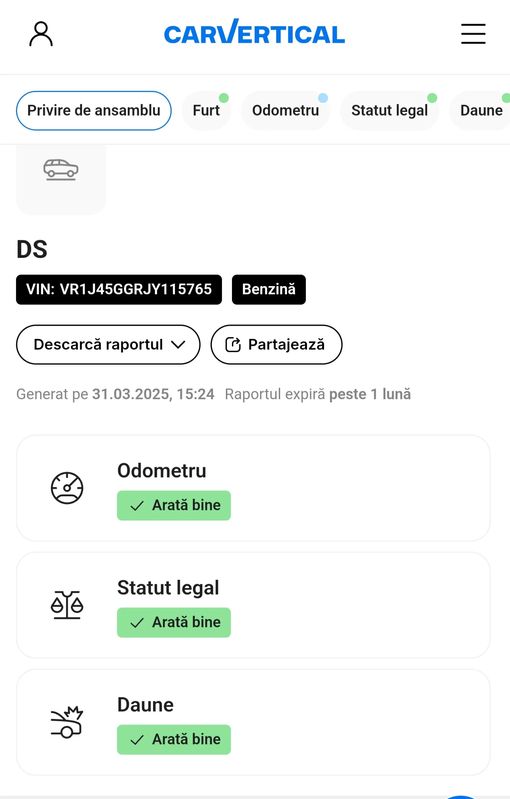Click the legal scales icon
The height and width of the screenshot is (799, 510).
click(67, 605)
